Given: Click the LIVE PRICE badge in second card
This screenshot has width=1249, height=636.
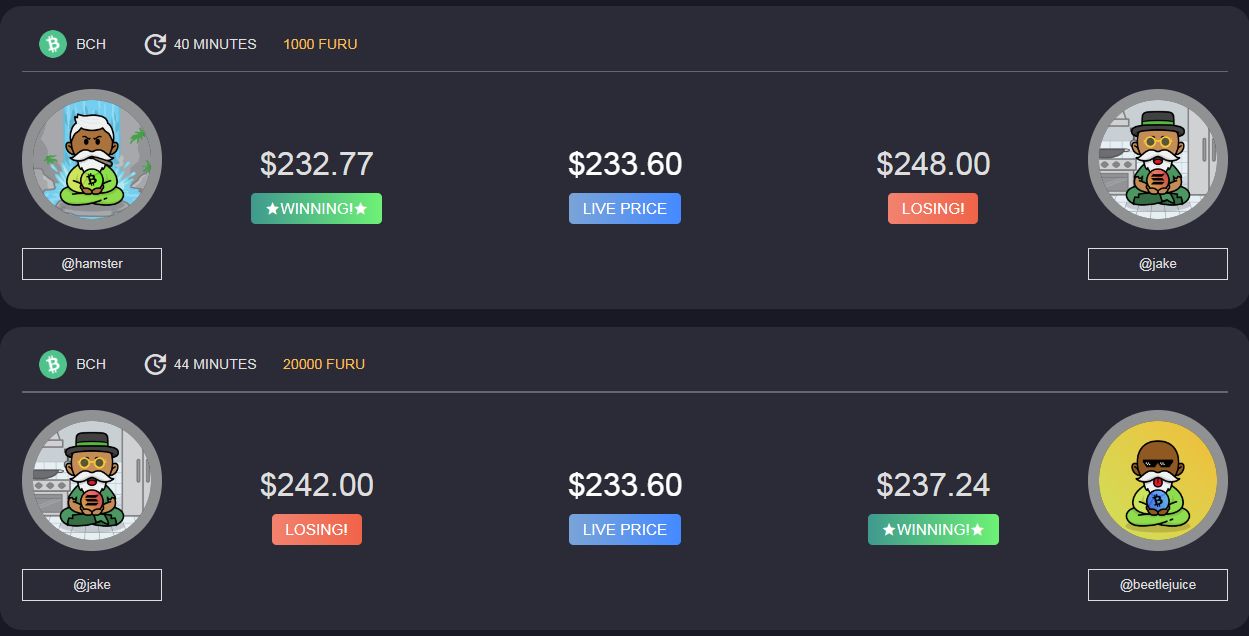Looking at the screenshot, I should (625, 530).
